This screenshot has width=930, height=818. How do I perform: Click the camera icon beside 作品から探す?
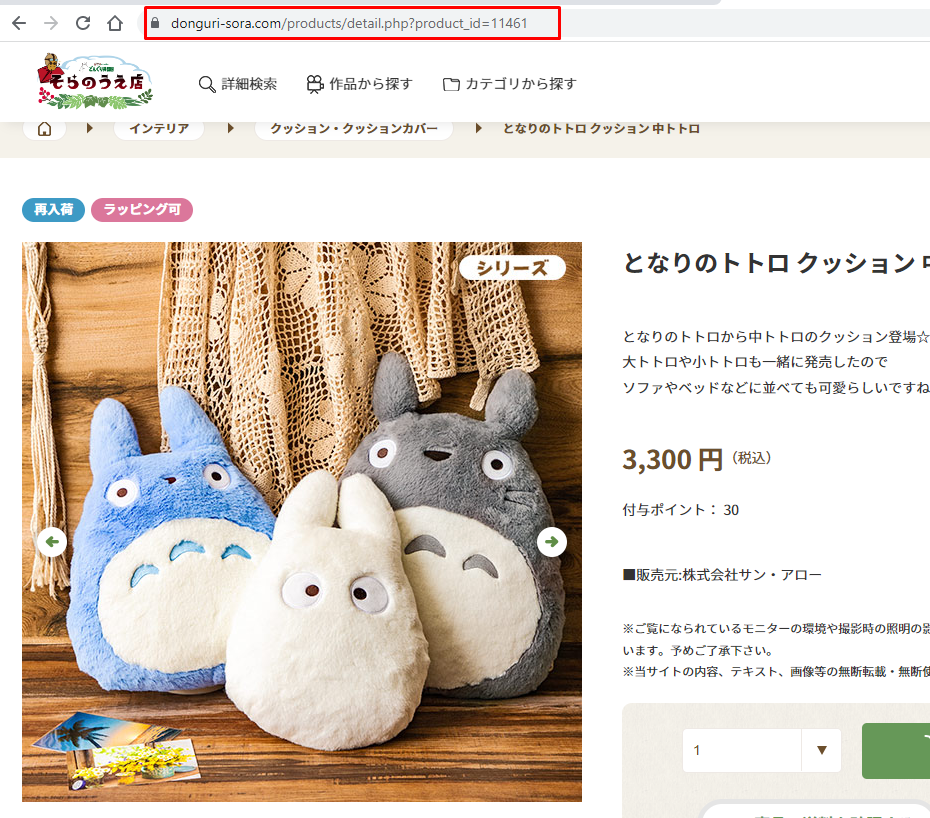(x=314, y=84)
